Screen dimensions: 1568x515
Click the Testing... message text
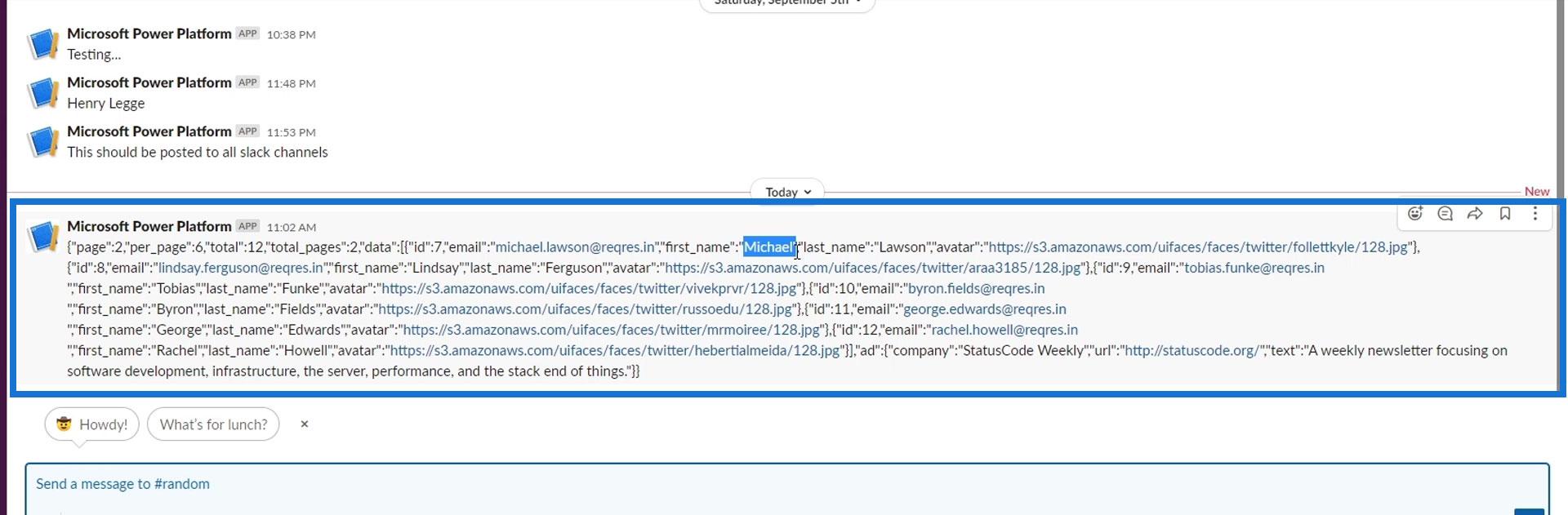coord(94,55)
